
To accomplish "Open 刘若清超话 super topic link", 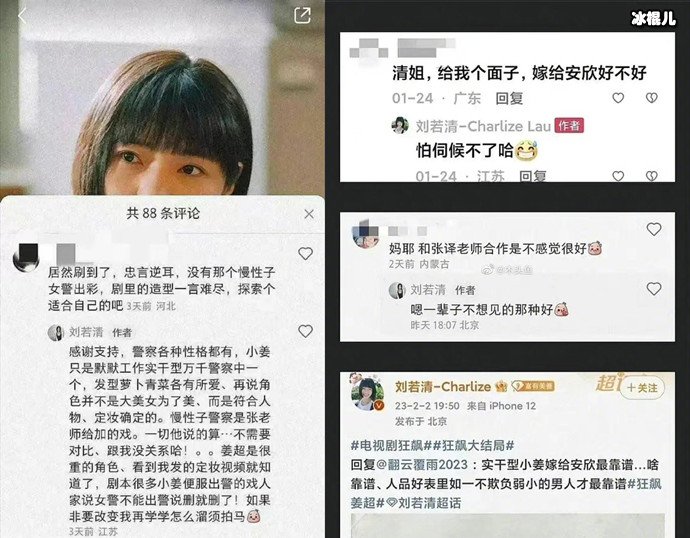I will click(x=424, y=503).
